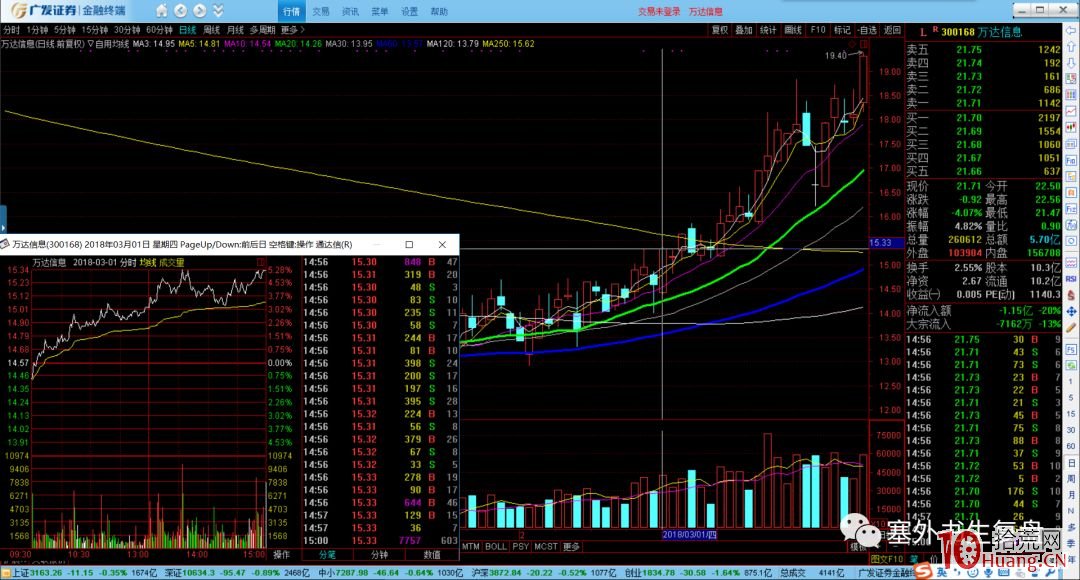1080x580 pixels.
Task: Expand the double-chevron toolbar menu
Action: coord(218,11)
